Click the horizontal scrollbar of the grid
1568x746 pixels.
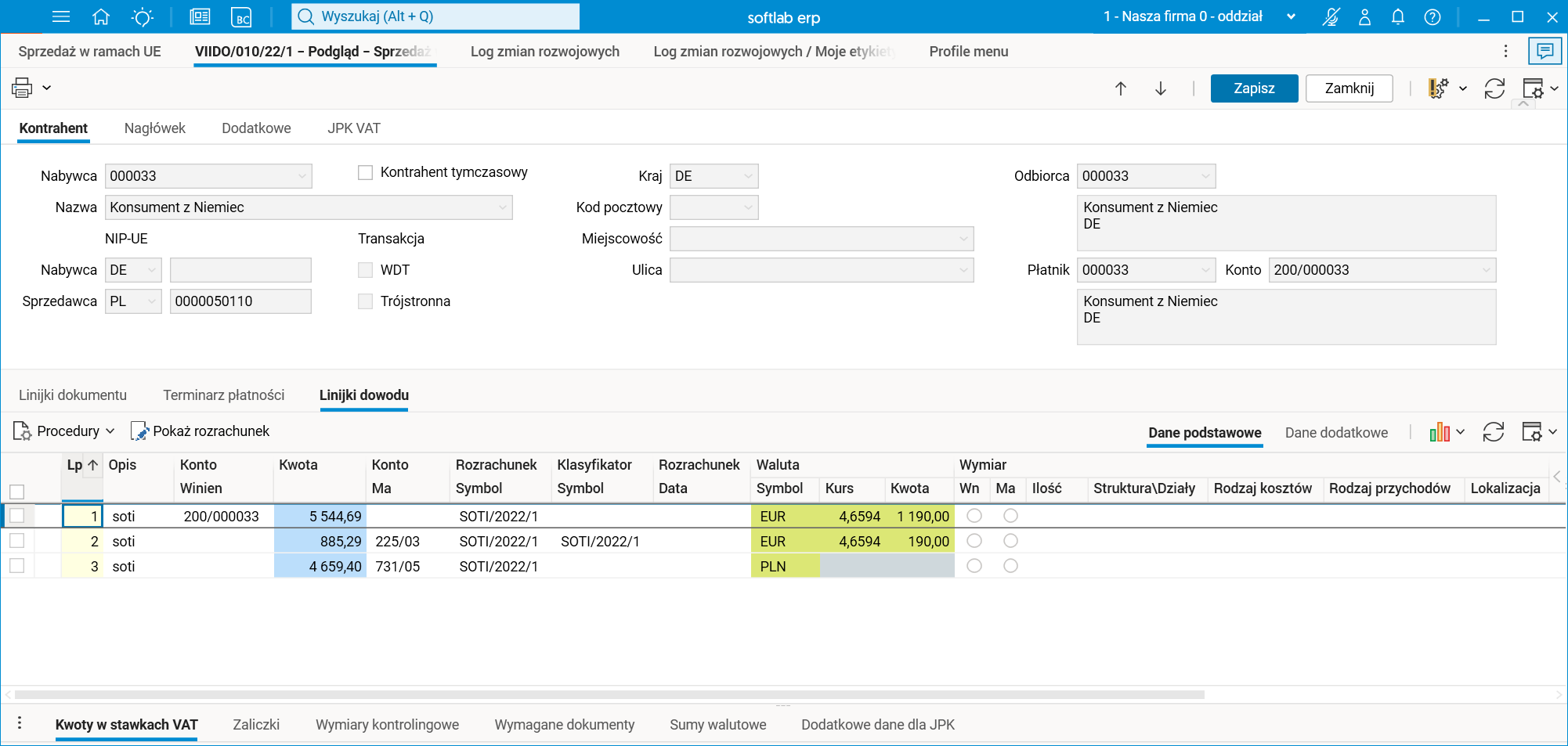(x=609, y=694)
